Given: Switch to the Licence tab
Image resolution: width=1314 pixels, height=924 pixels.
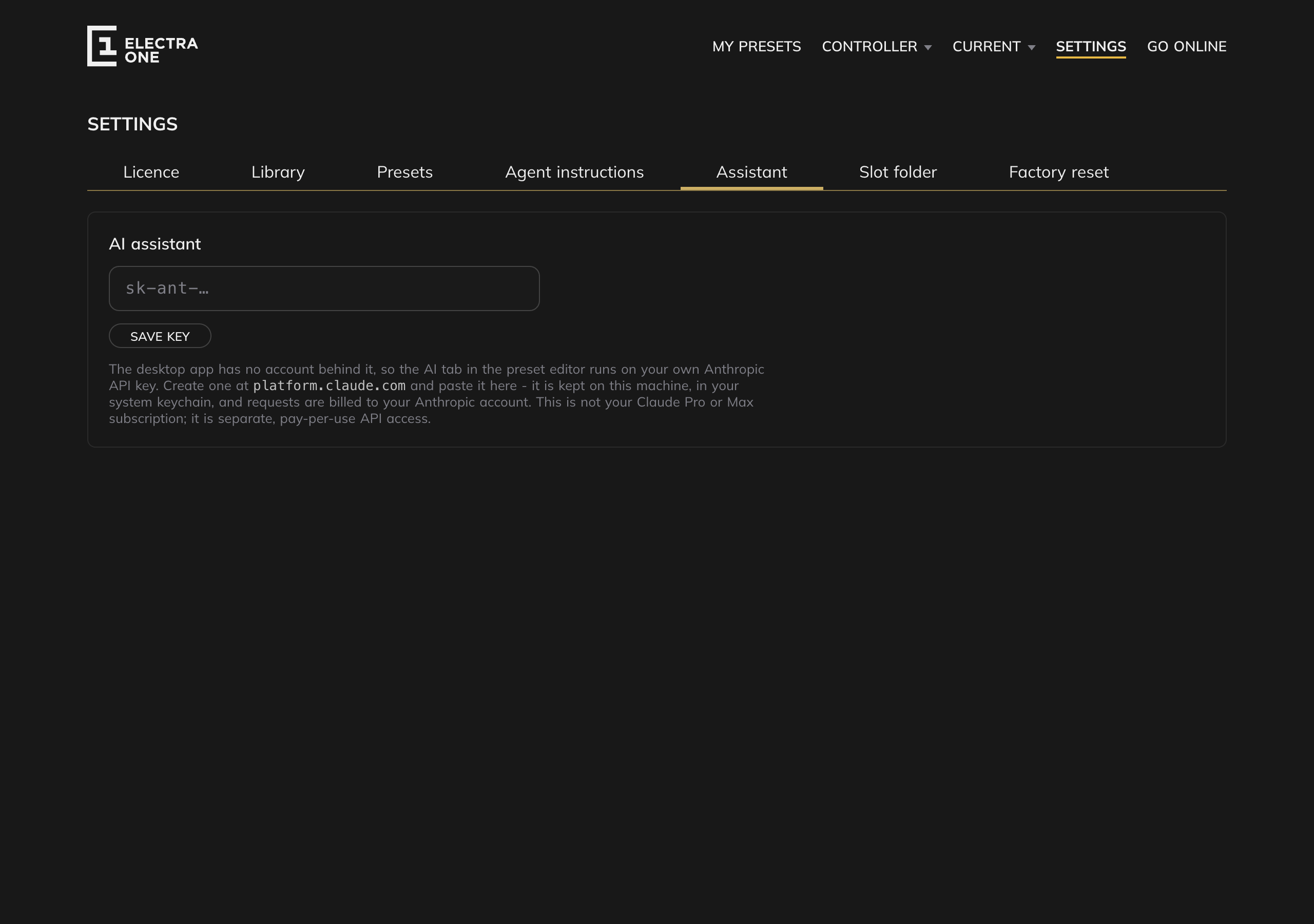Looking at the screenshot, I should [151, 172].
